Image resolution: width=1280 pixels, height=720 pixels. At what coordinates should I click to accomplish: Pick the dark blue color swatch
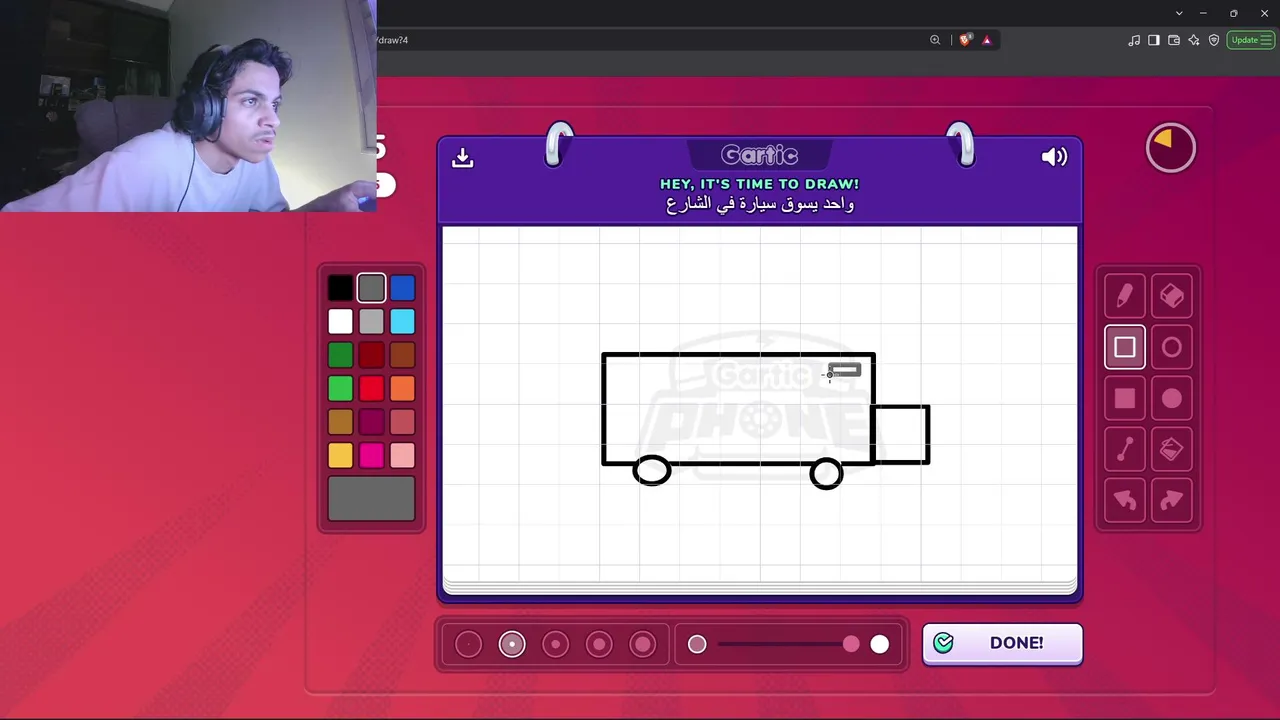pos(402,289)
